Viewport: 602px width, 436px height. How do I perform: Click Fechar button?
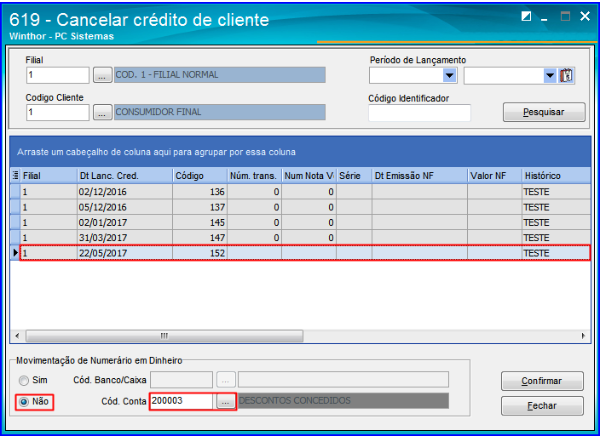(x=542, y=406)
